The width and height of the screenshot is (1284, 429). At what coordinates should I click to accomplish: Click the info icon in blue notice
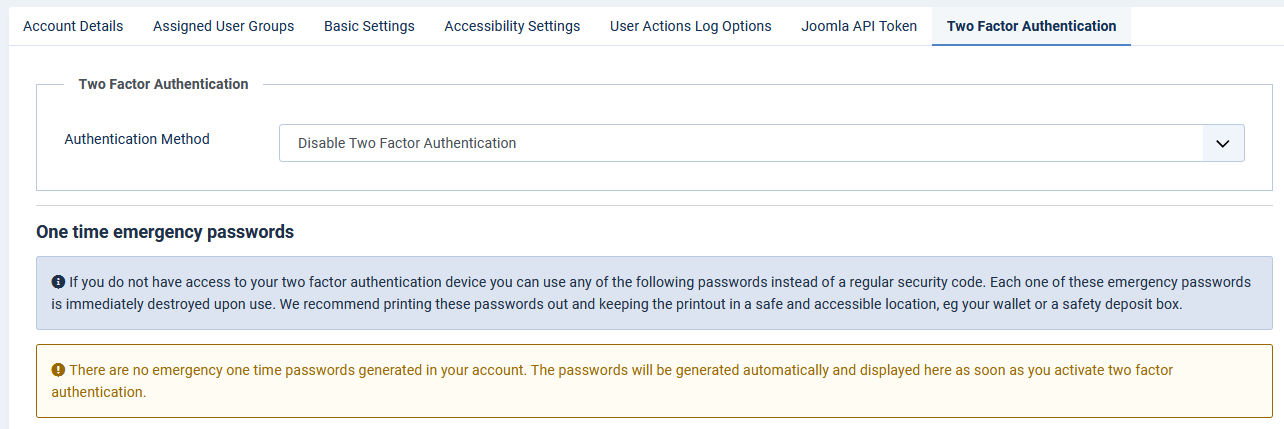58,282
